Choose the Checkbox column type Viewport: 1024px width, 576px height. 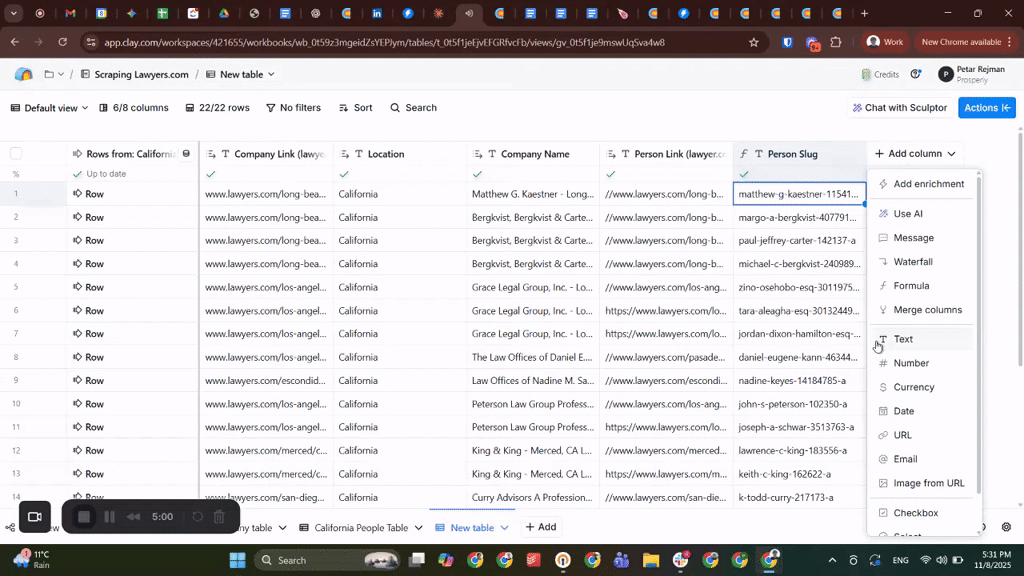click(x=915, y=513)
